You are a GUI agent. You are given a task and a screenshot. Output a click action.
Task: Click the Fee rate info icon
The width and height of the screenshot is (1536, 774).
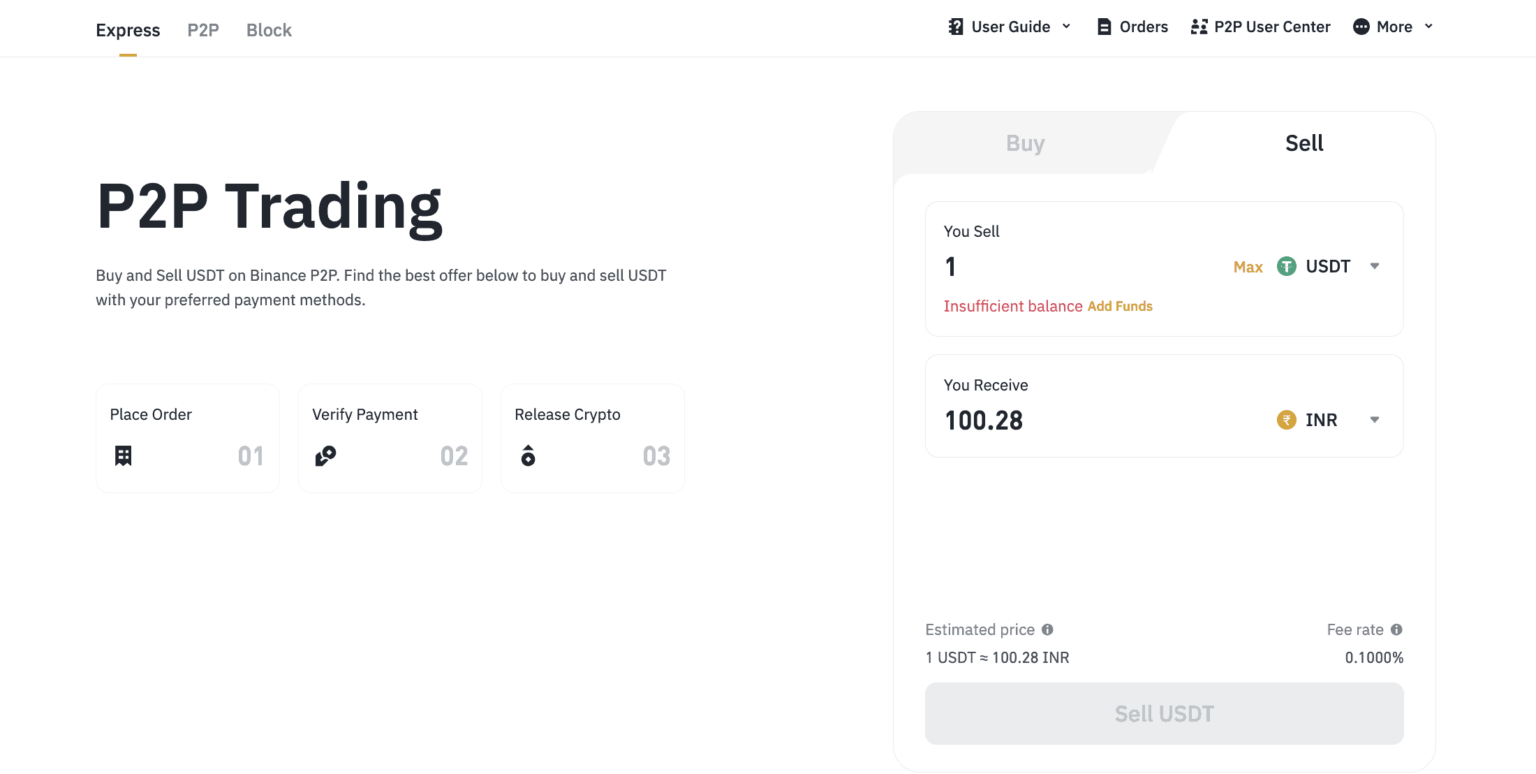click(1398, 629)
